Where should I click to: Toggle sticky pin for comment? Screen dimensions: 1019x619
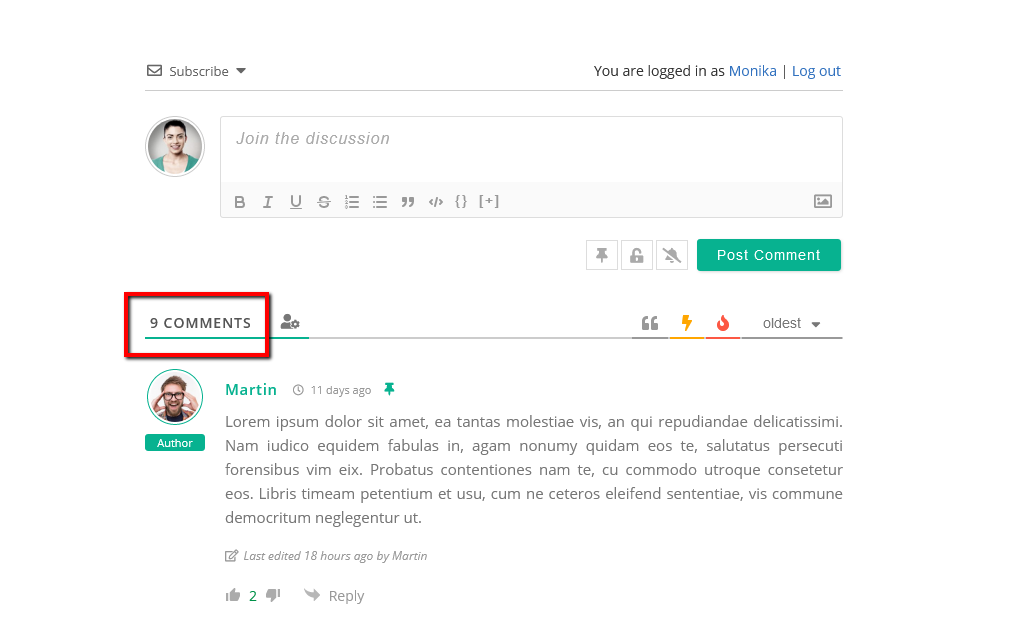coord(601,255)
